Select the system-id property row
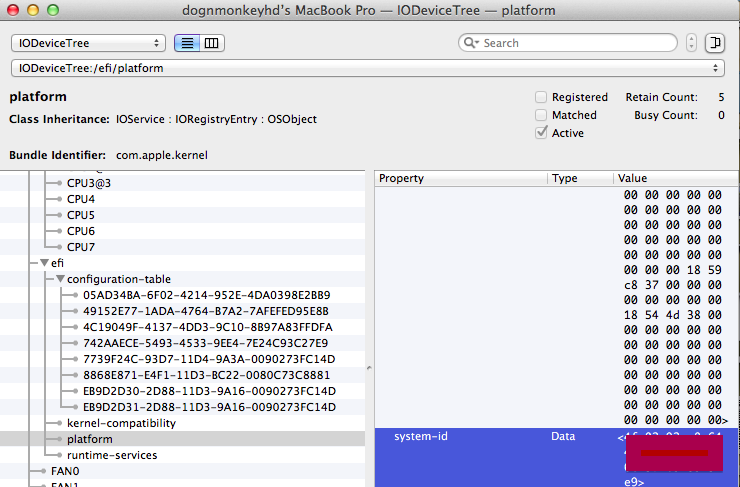The width and height of the screenshot is (740, 487). (460, 437)
